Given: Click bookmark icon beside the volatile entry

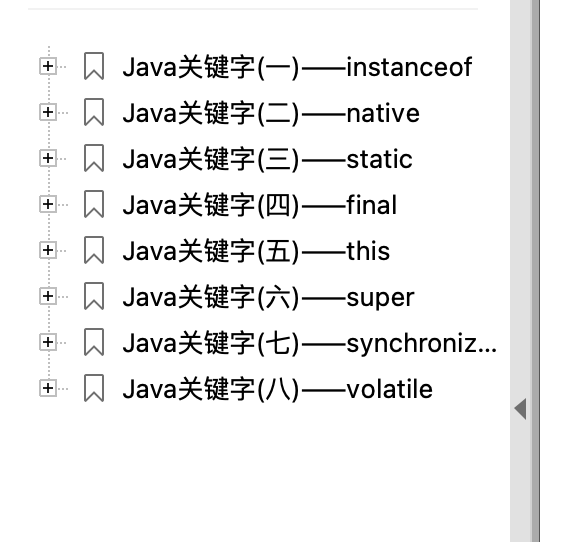Looking at the screenshot, I should (x=94, y=388).
